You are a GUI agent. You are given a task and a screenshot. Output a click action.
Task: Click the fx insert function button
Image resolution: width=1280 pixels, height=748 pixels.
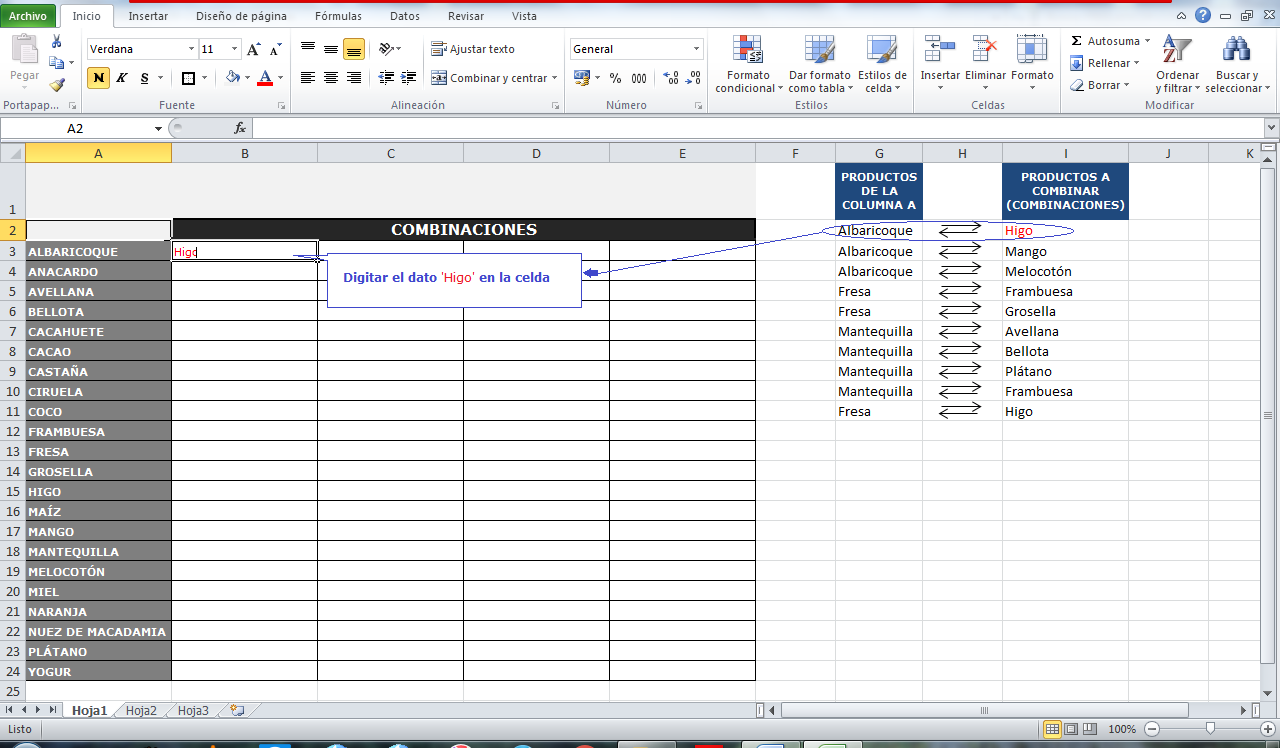[240, 128]
